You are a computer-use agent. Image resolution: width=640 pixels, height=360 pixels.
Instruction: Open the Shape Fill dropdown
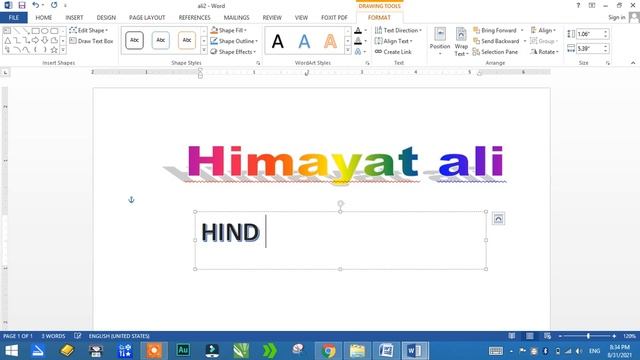click(x=229, y=30)
